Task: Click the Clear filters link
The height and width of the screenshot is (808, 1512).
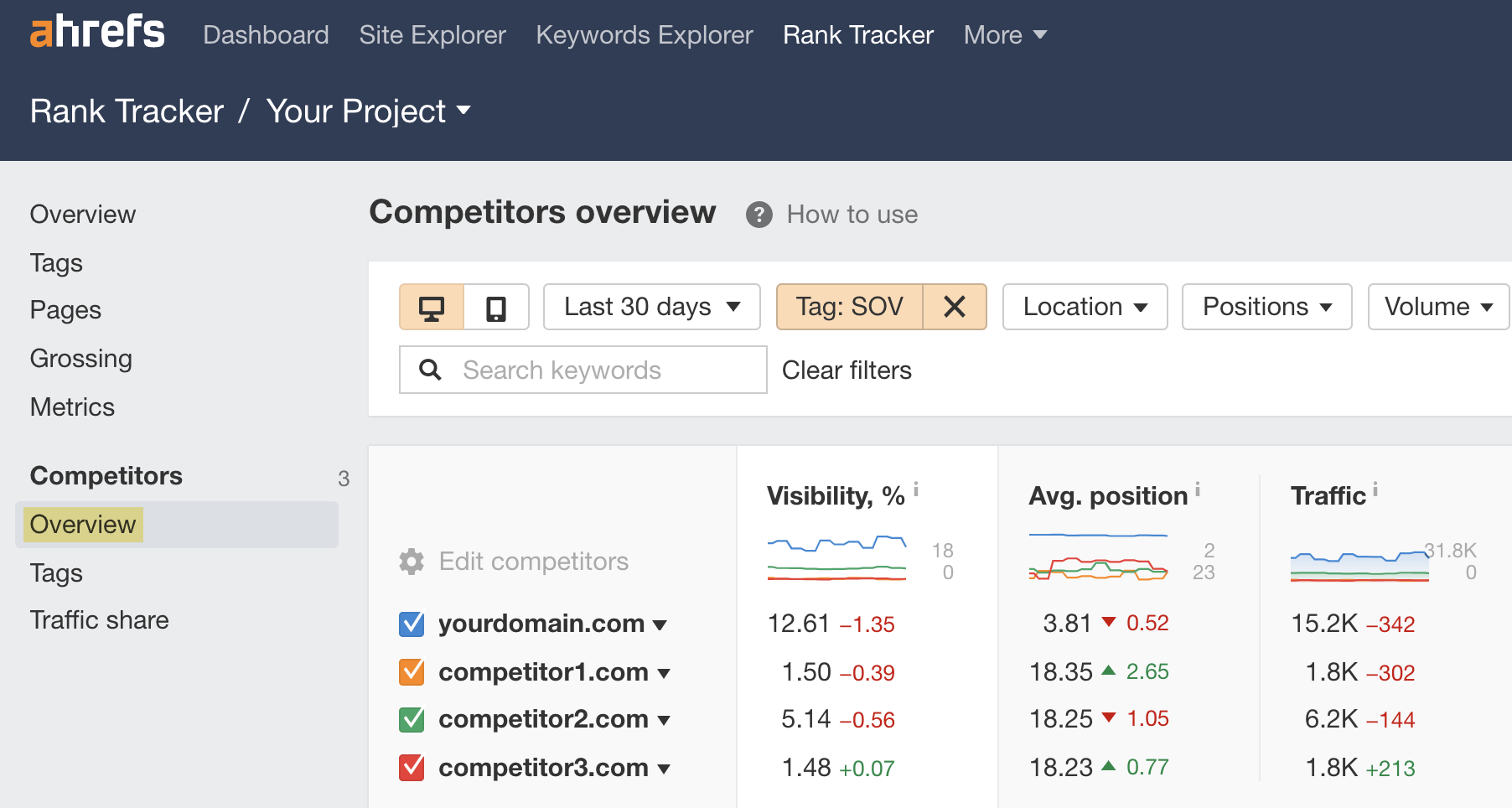Action: pyautogui.click(x=847, y=370)
